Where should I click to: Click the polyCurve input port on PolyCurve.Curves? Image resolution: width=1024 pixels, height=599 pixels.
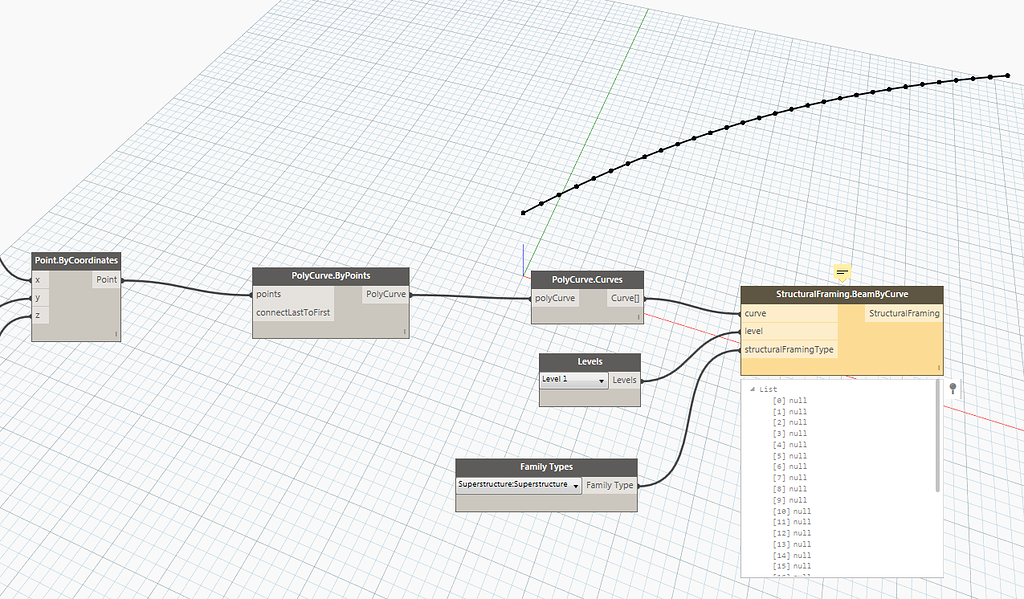(x=554, y=297)
